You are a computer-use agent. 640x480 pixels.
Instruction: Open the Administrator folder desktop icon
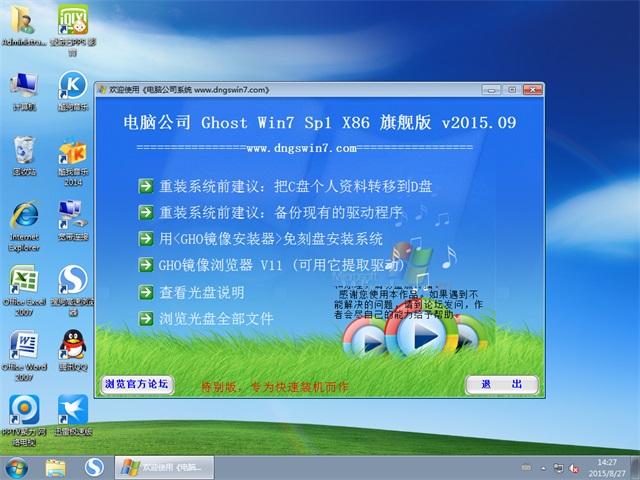tap(24, 24)
